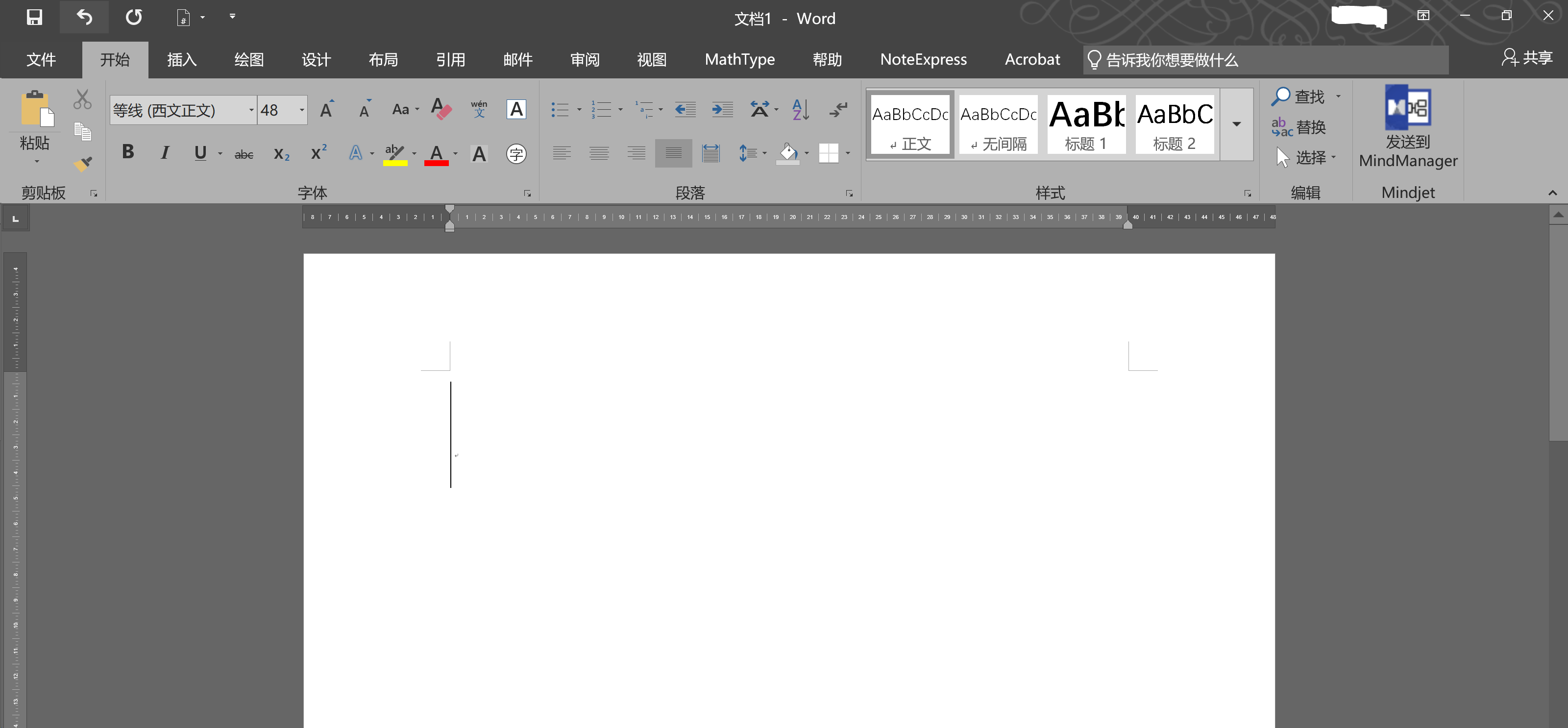Toggle Bold formatting
Image resolution: width=1568 pixels, height=728 pixels.
click(128, 152)
